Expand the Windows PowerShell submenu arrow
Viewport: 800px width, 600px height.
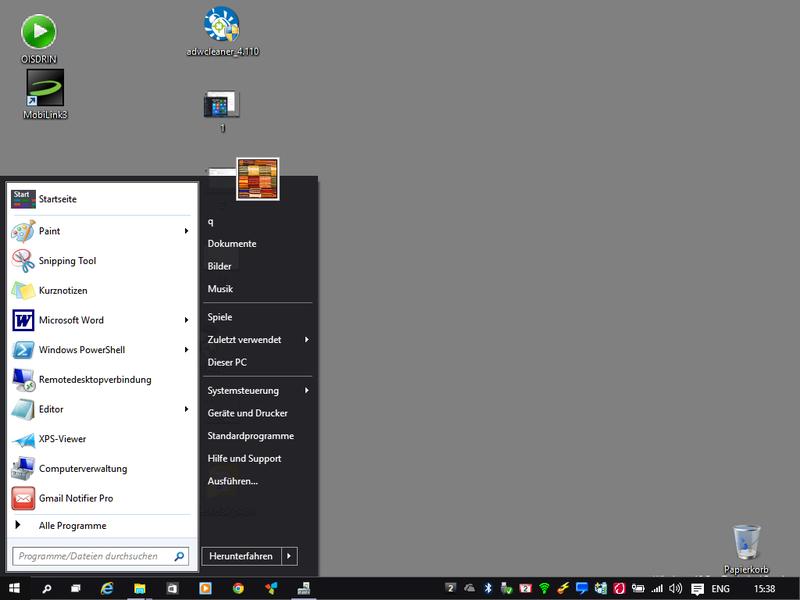pos(186,349)
